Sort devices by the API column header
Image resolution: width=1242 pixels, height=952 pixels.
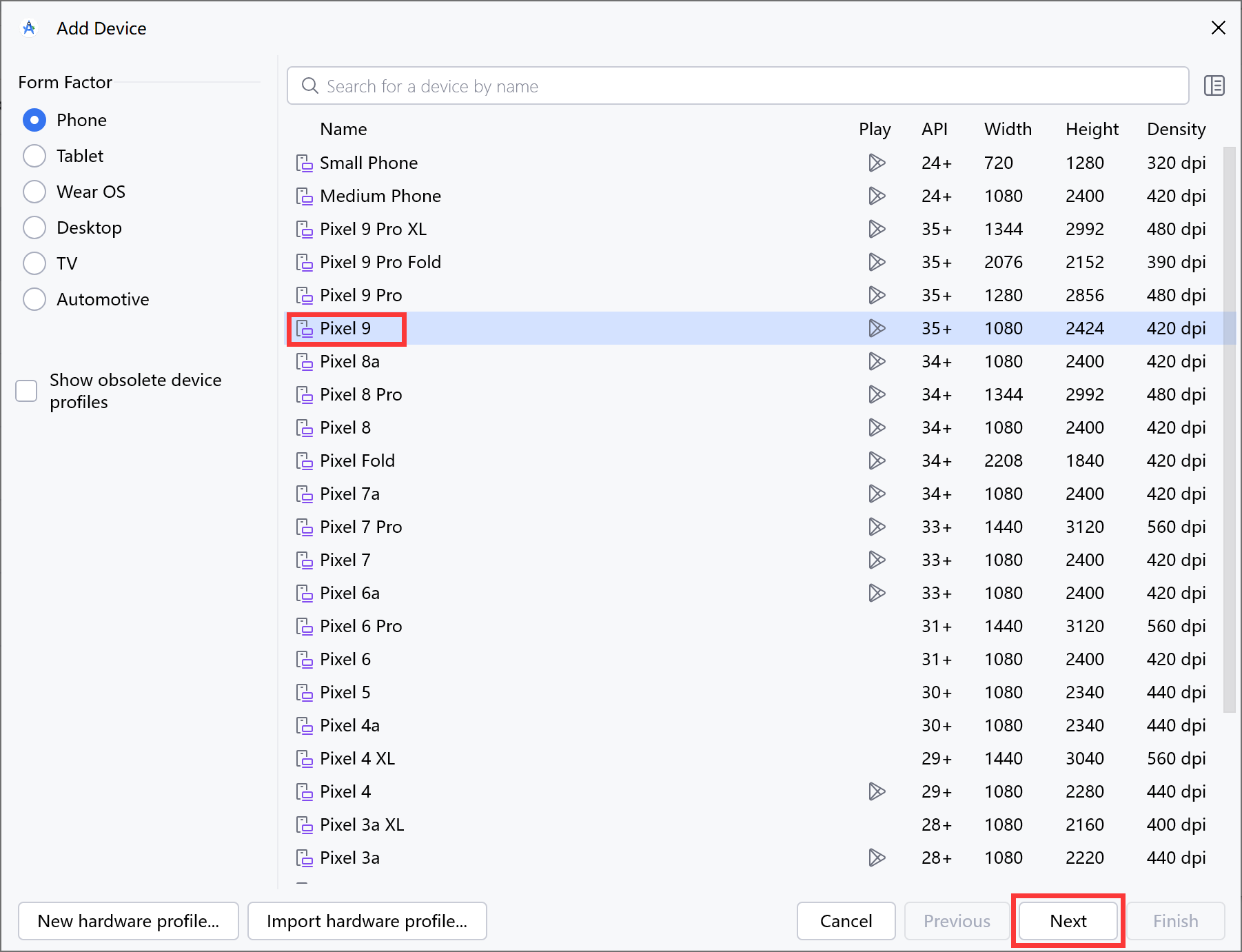coord(934,130)
